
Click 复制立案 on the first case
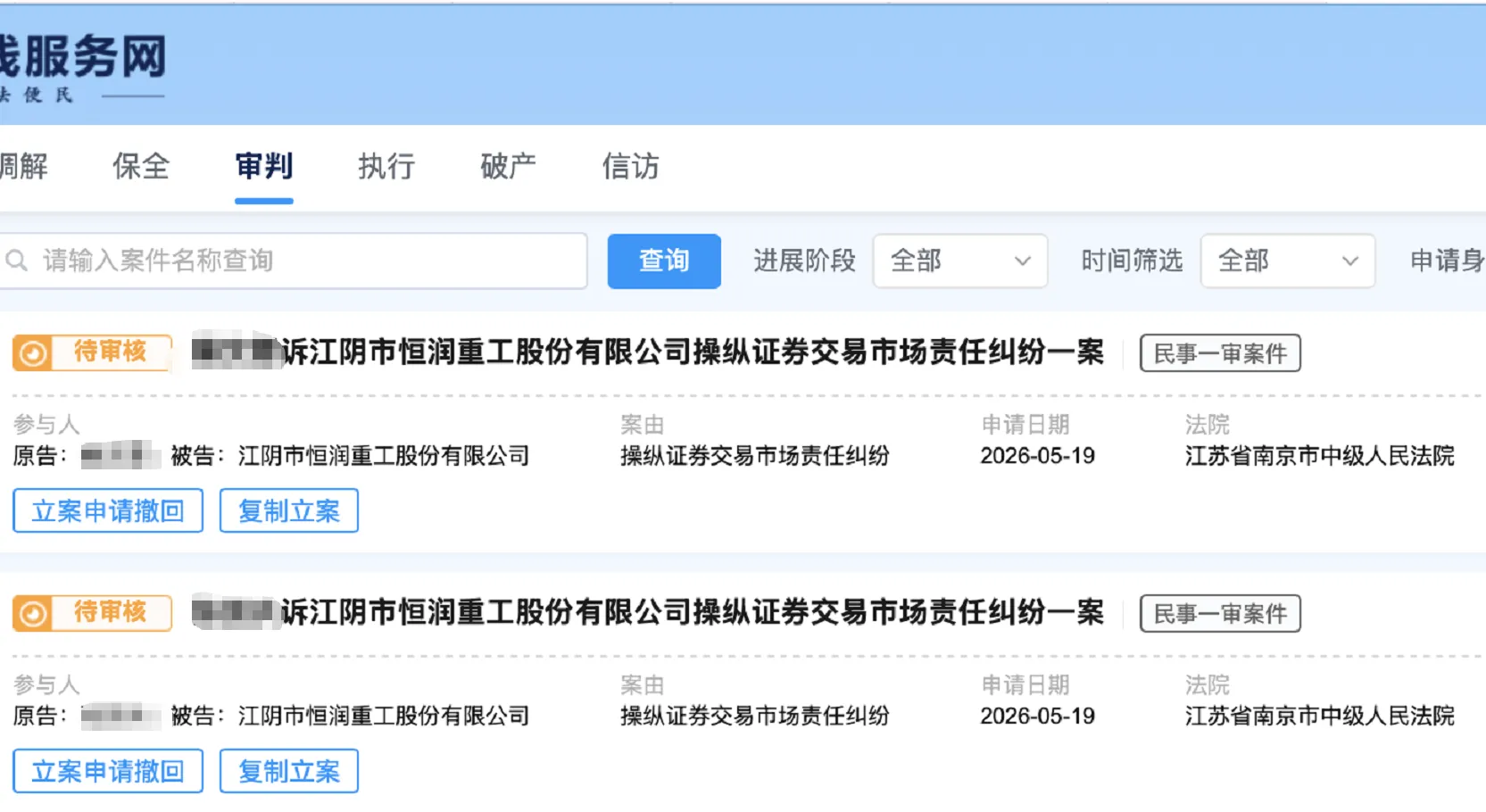point(289,510)
